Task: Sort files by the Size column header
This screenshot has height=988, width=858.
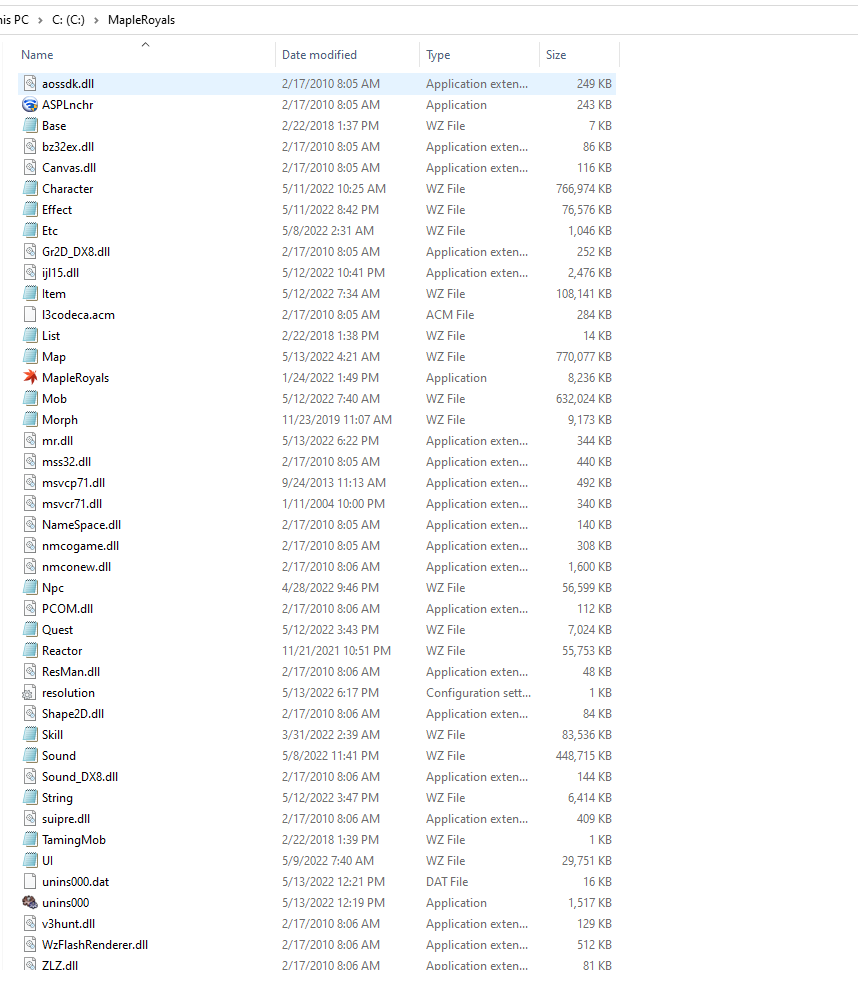Action: pos(556,55)
